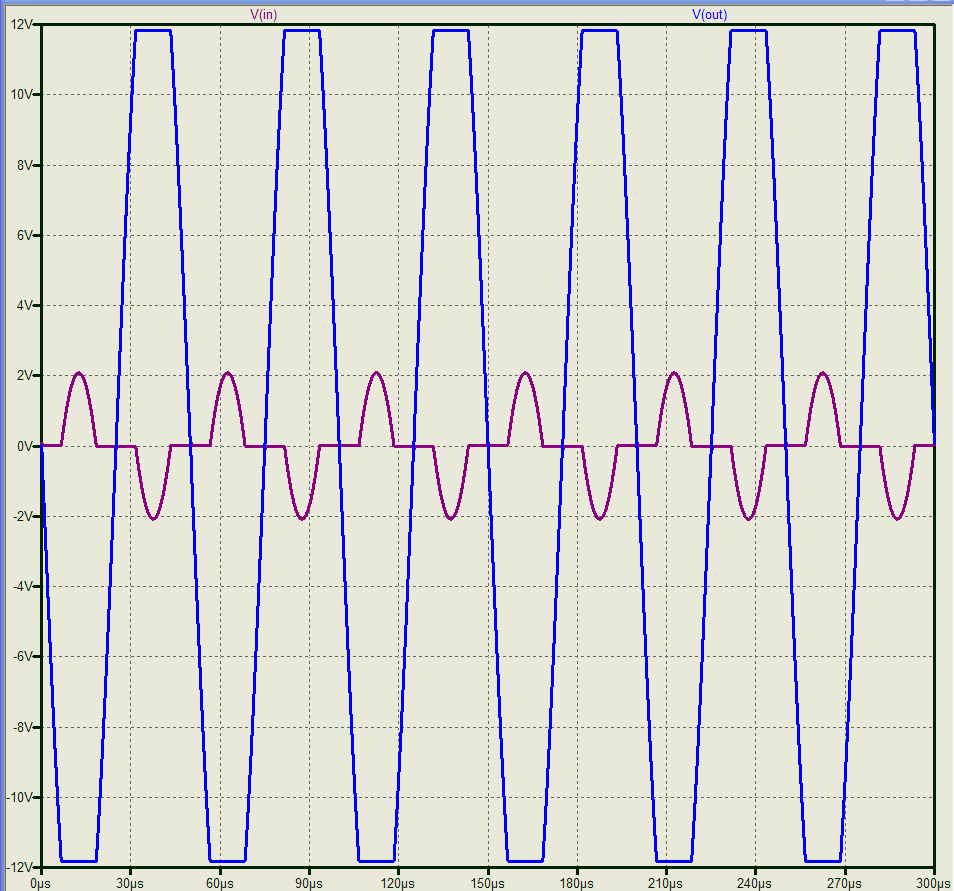Select the V(out) trace label
This screenshot has height=891, width=954.
(x=709, y=15)
